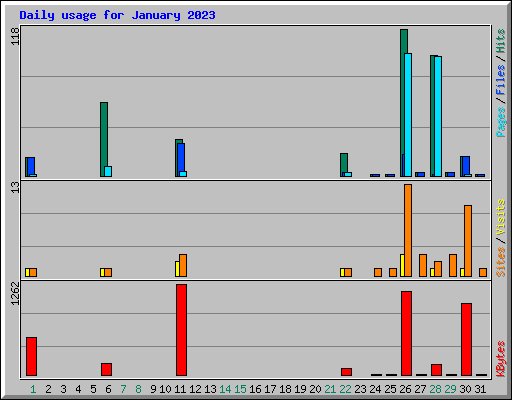Click the green day label '15'
512x400 pixels.
point(240,389)
